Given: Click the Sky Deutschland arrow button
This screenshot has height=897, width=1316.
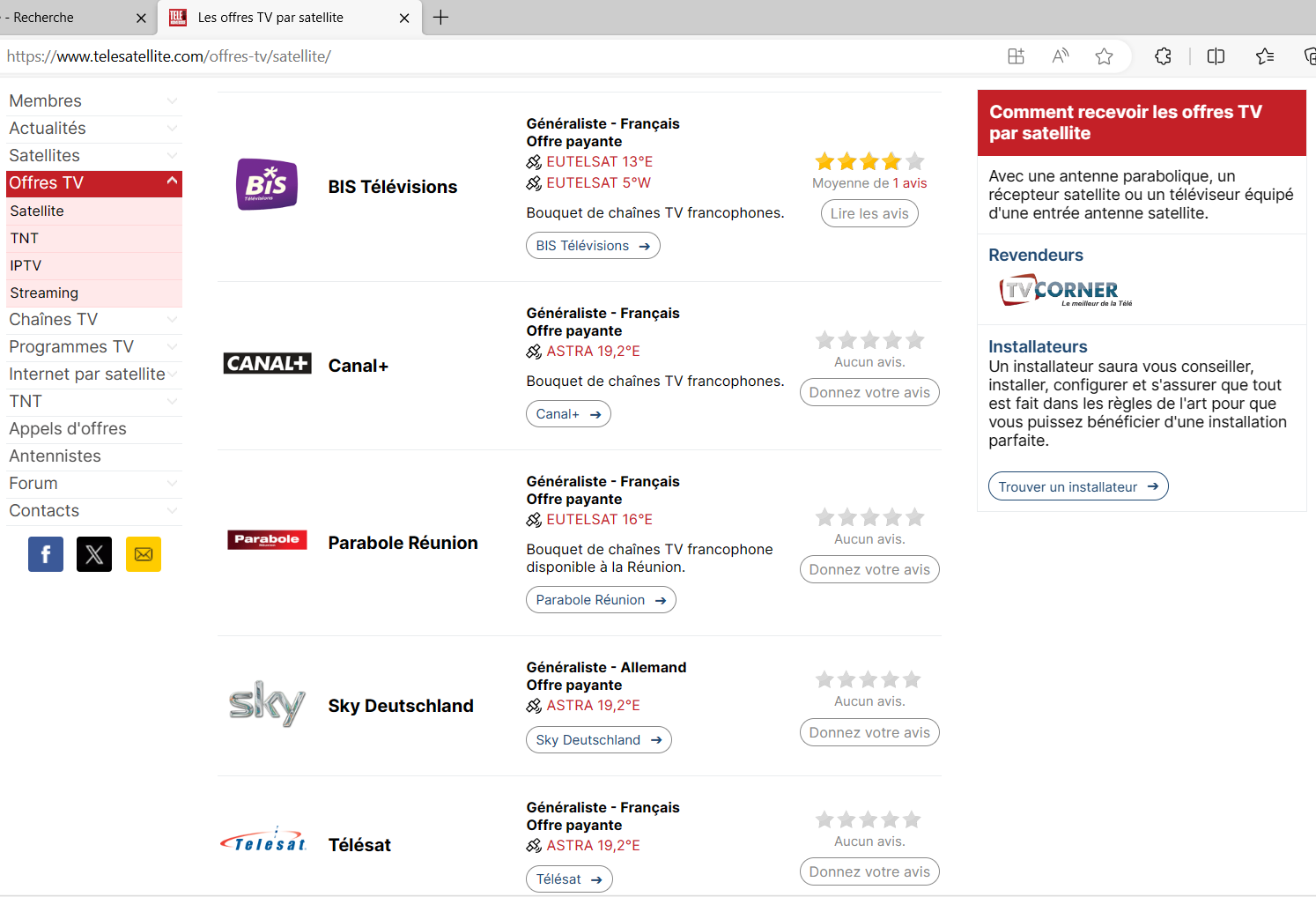Looking at the screenshot, I should [x=599, y=740].
